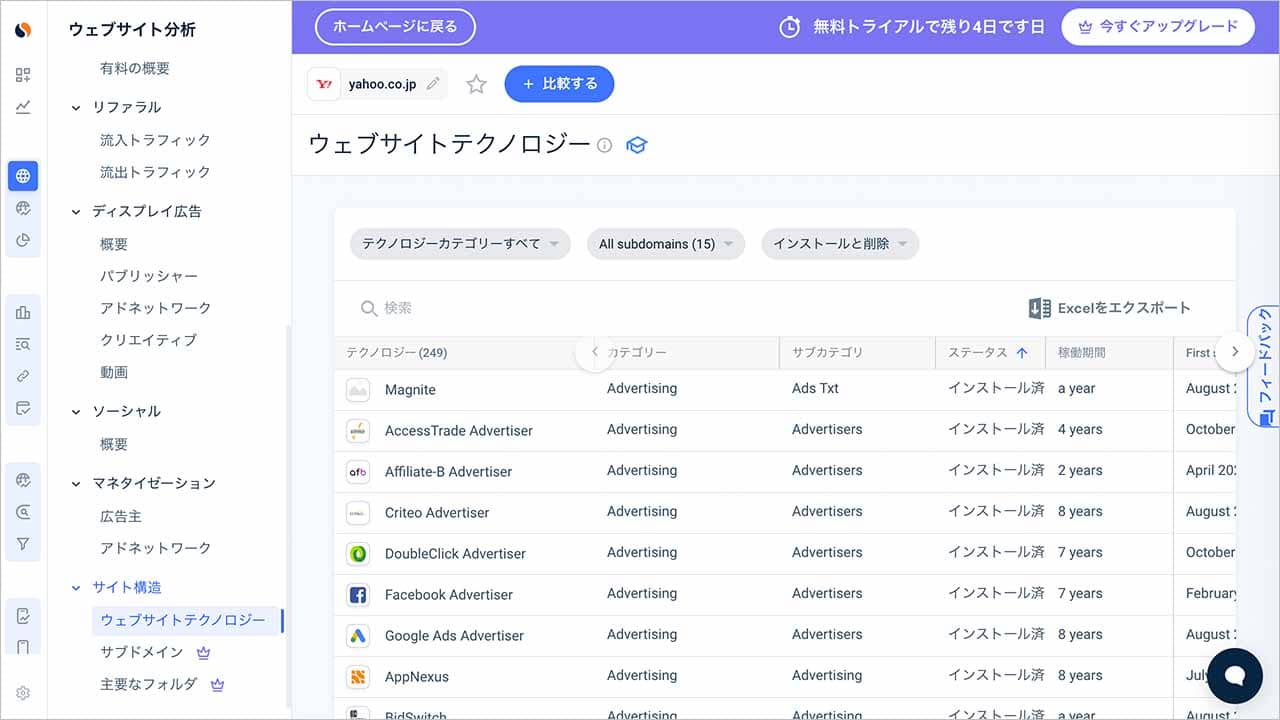The image size is (1280, 720).
Task: Click the Criteo Advertiser logo icon
Action: [357, 513]
